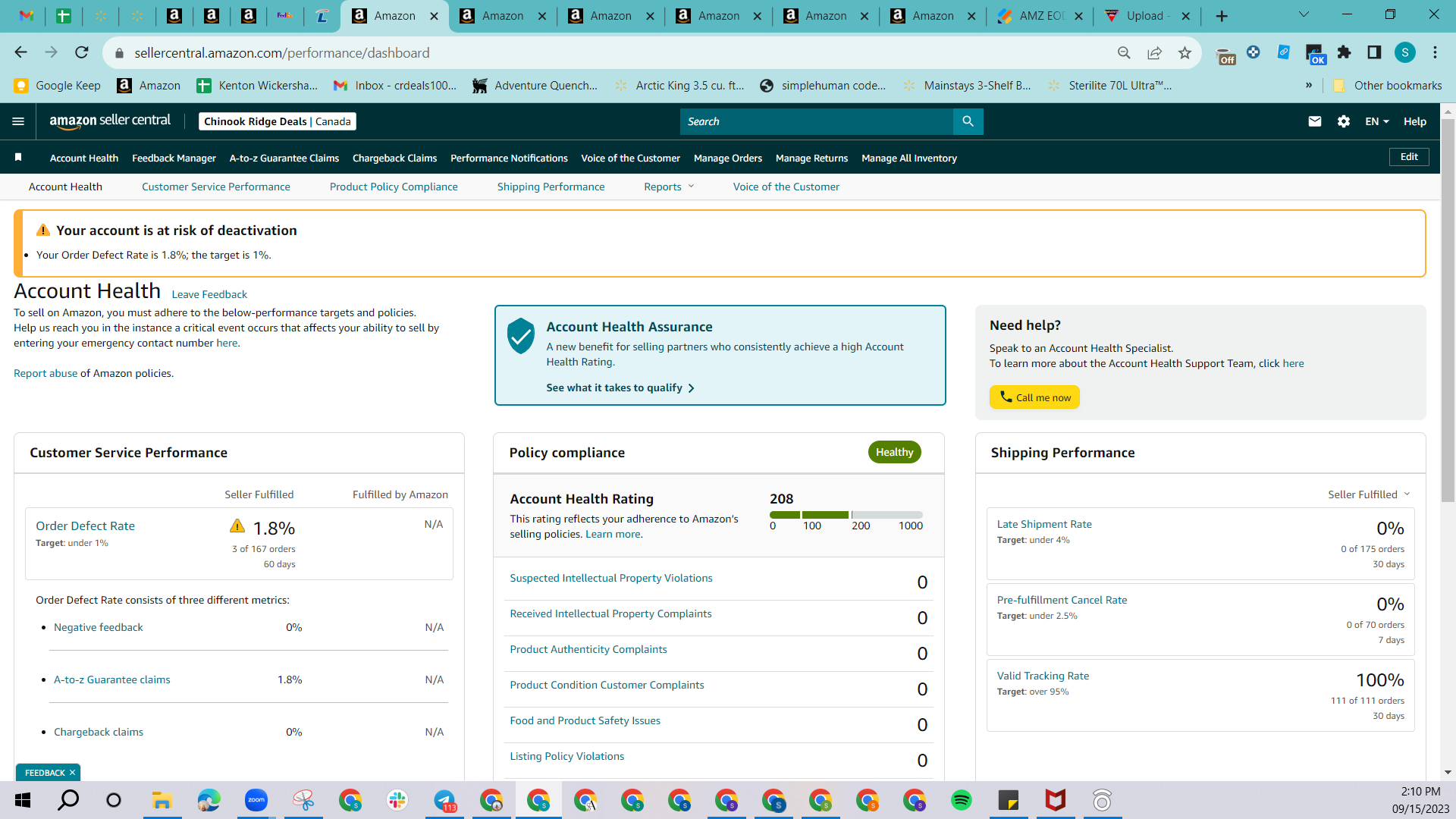Viewport: 1456px width, 819px height.
Task: Open the Chrome extensions puzzle icon
Action: [1345, 52]
